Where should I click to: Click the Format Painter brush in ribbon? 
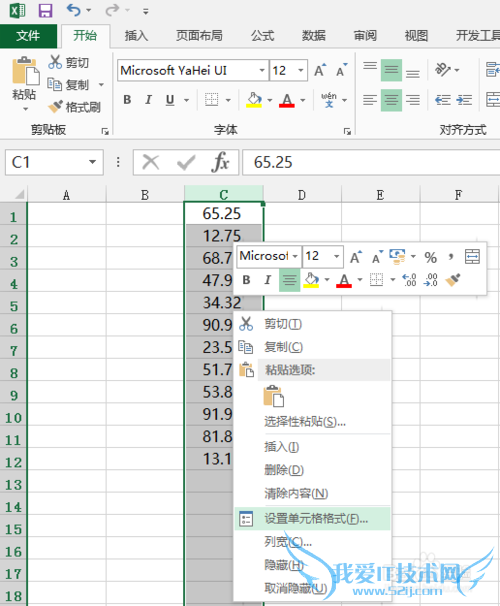coord(55,106)
